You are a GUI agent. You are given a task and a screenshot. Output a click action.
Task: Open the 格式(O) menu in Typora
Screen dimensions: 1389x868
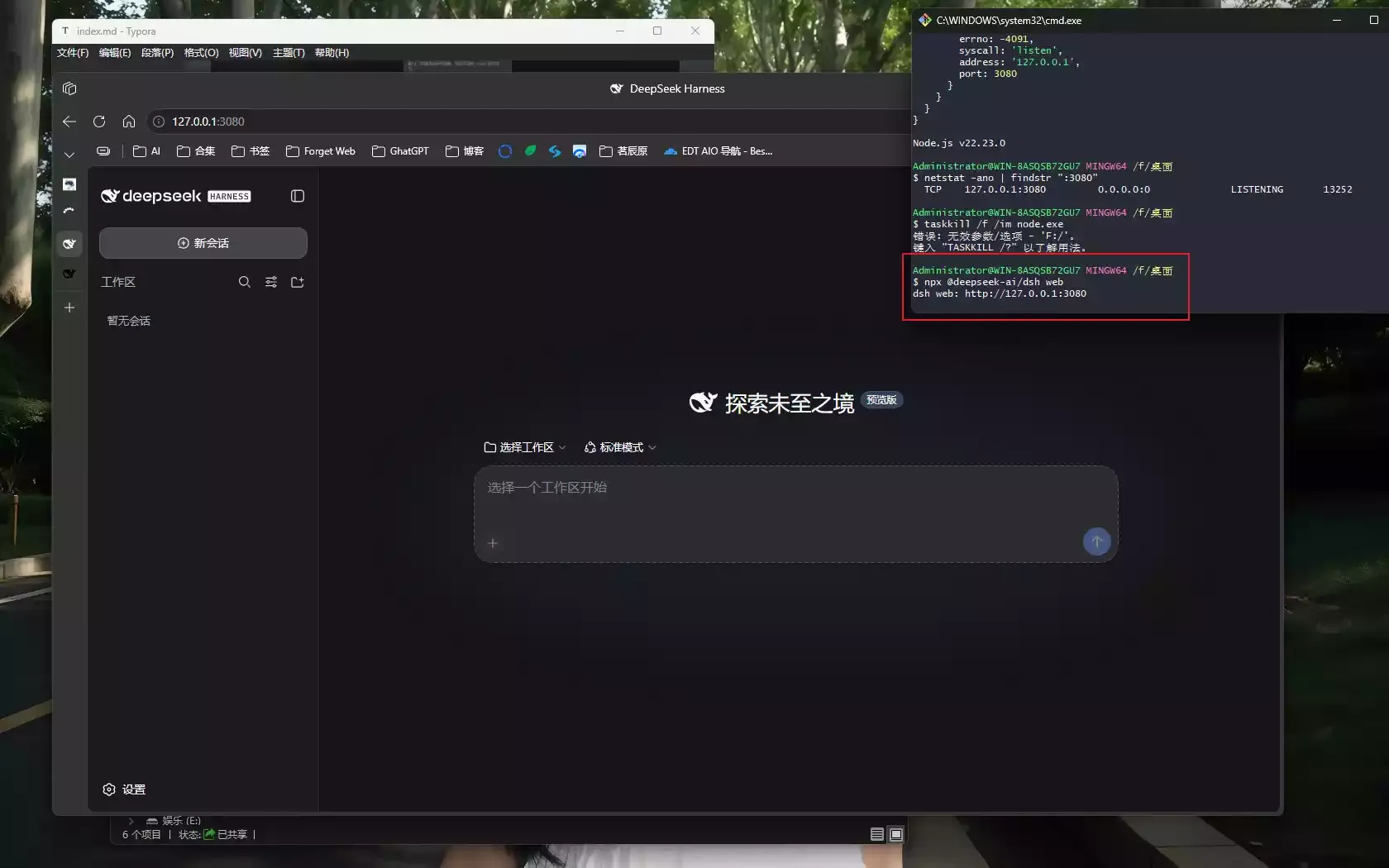coord(201,53)
